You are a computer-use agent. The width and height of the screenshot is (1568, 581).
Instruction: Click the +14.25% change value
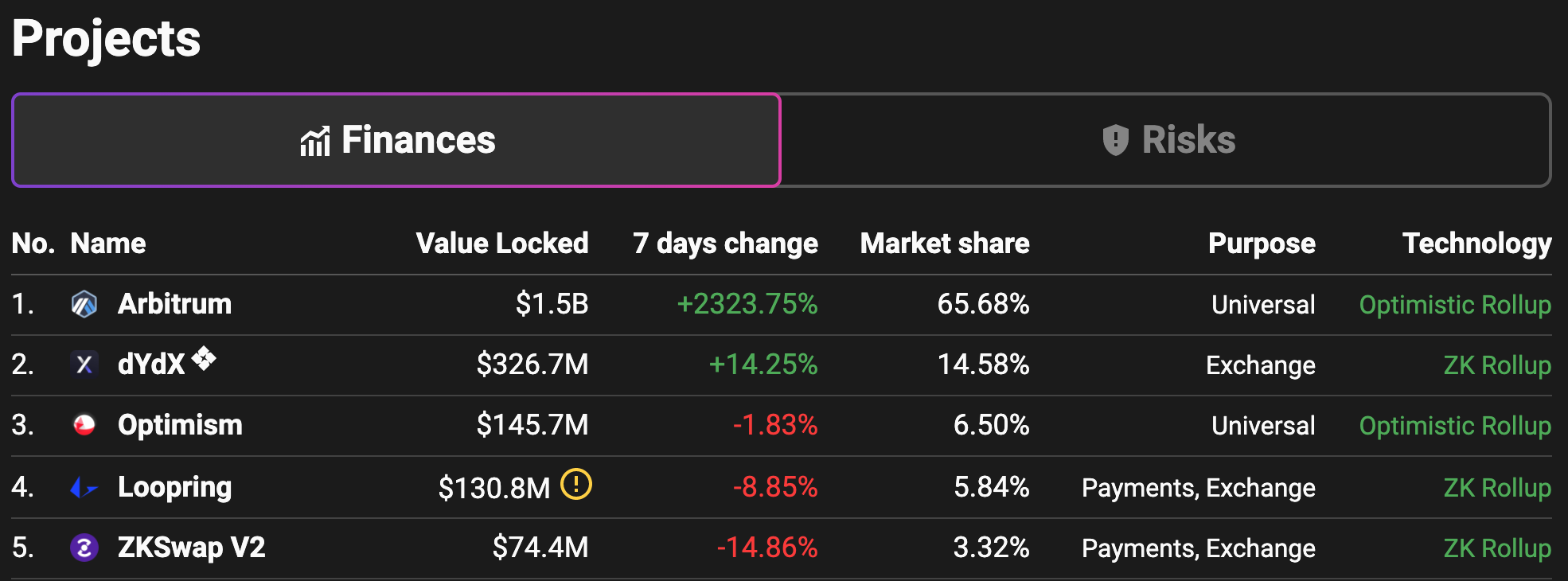point(763,365)
